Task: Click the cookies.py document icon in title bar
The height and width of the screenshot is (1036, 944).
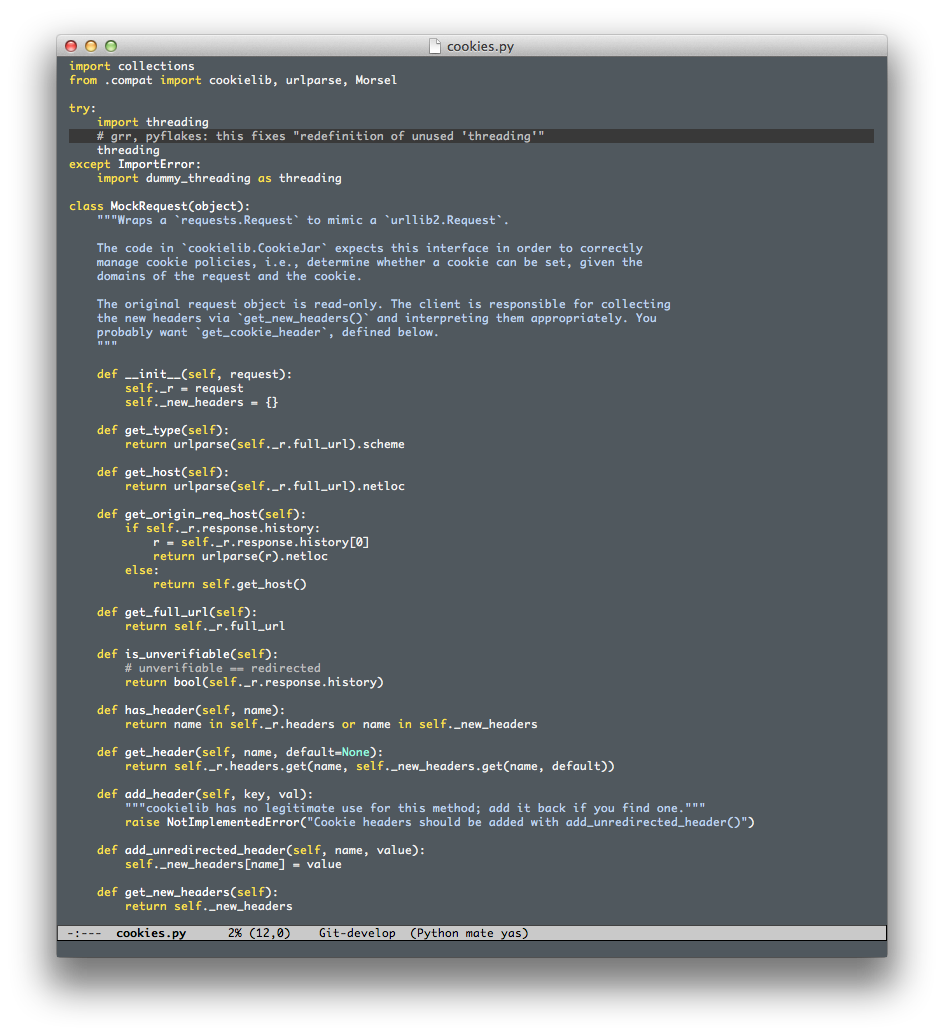Action: pos(435,46)
